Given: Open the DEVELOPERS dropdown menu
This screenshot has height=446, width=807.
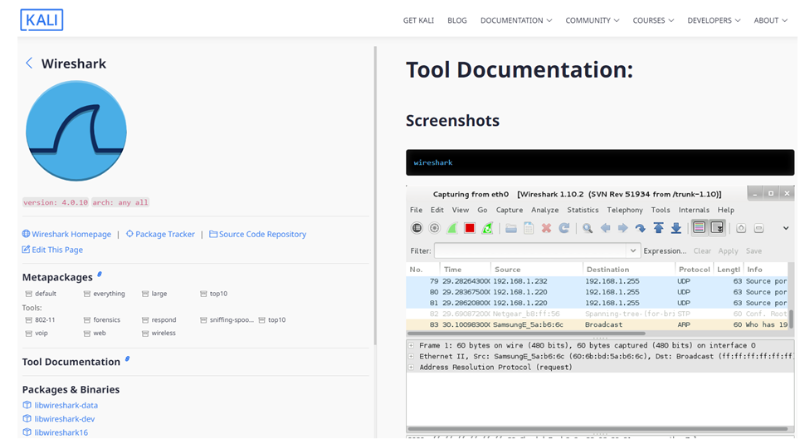Looking at the screenshot, I should click(713, 21).
